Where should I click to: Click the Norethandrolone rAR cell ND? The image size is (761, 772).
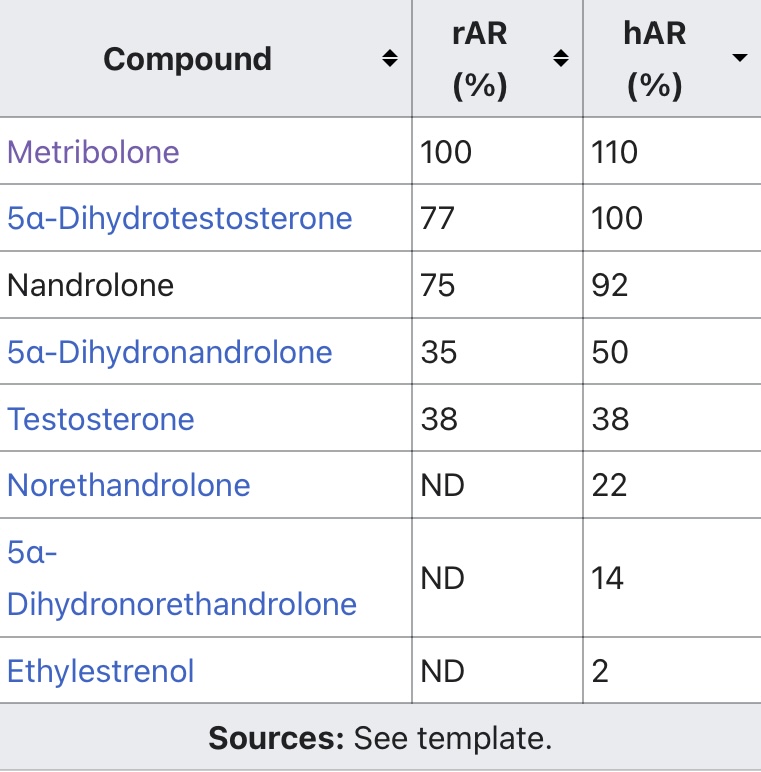tap(442, 485)
